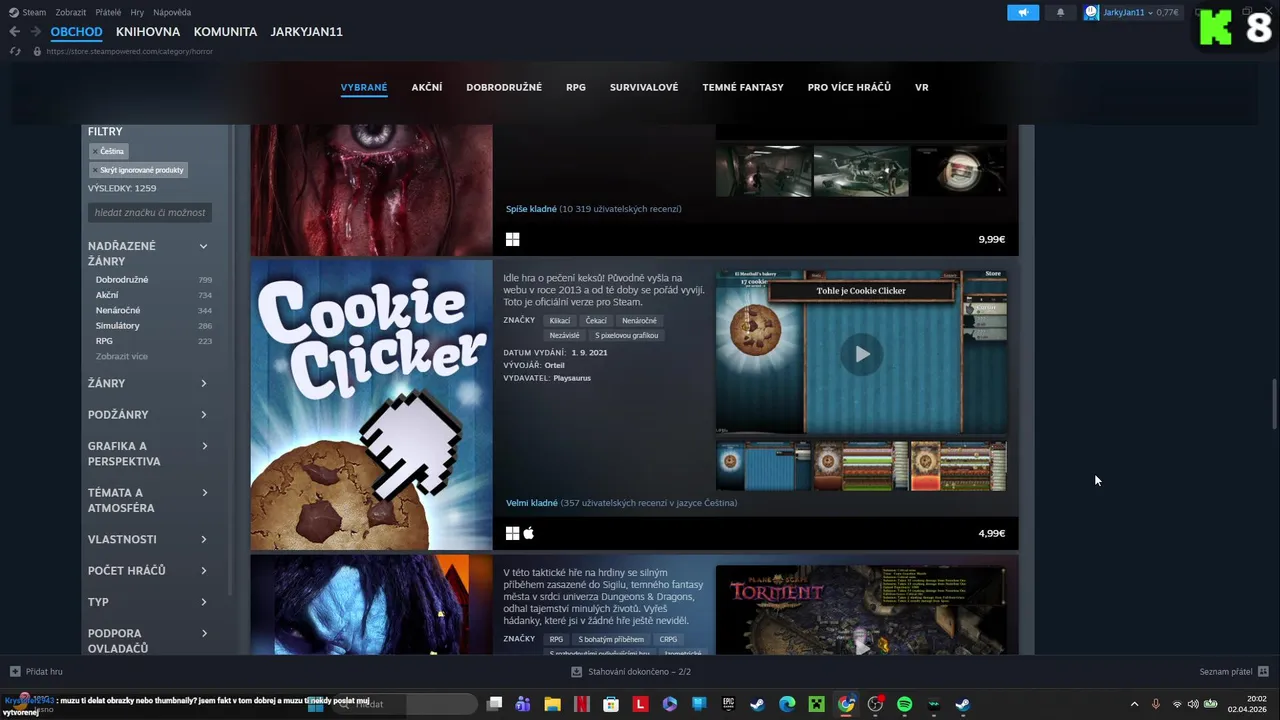The width and height of the screenshot is (1280, 720).
Task: Click the plus icon next to Přidat hru
Action: [x=14, y=672]
